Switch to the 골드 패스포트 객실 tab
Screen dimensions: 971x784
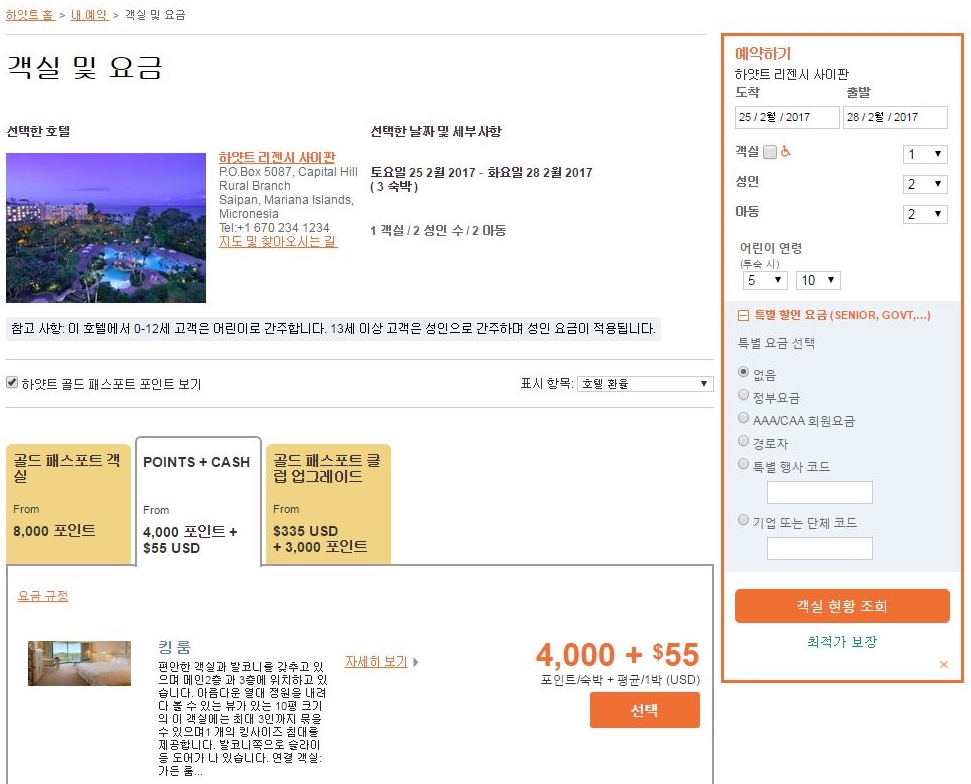[69, 503]
